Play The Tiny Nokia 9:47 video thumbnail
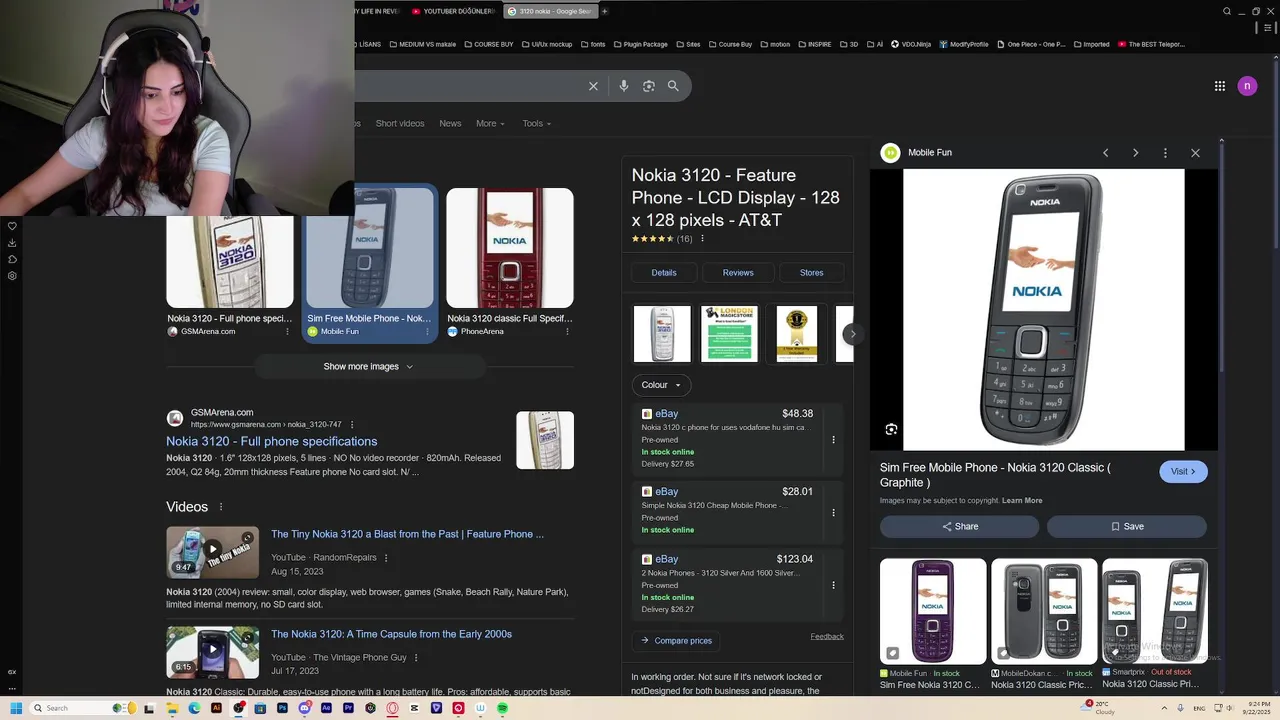The height and width of the screenshot is (720, 1280). point(212,551)
